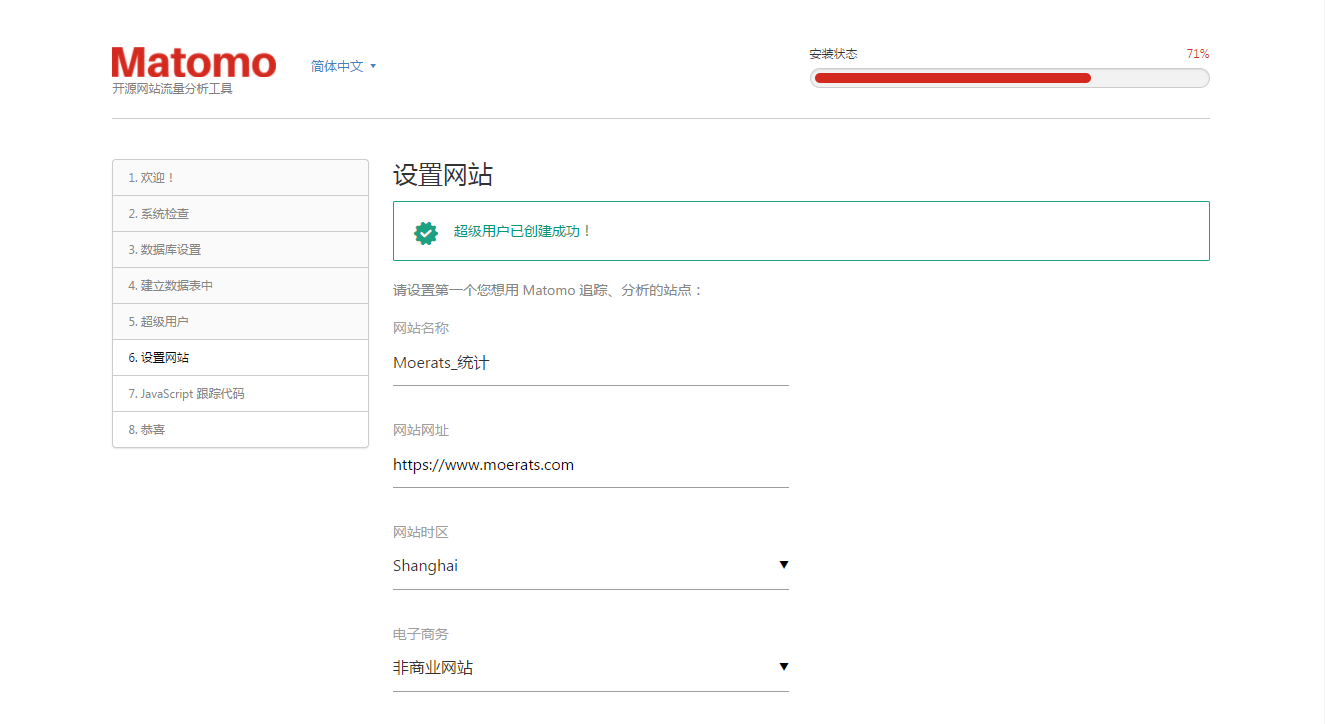The image size is (1325, 724).
Task: Select step 3. 数据库设置 in sidebar
Action: point(240,250)
